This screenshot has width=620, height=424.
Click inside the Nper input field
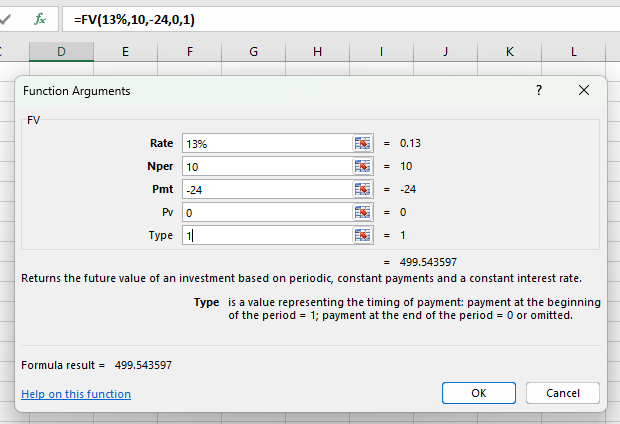point(265,166)
